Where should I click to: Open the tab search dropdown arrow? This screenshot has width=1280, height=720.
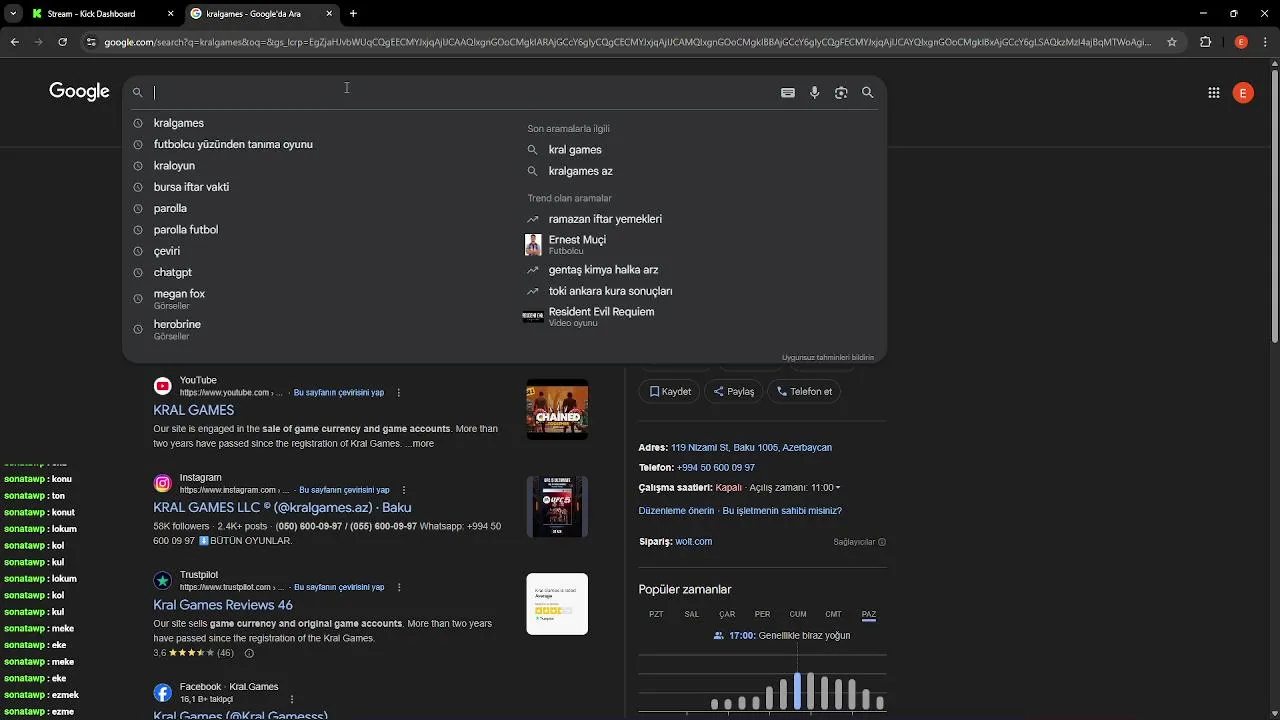click(12, 14)
